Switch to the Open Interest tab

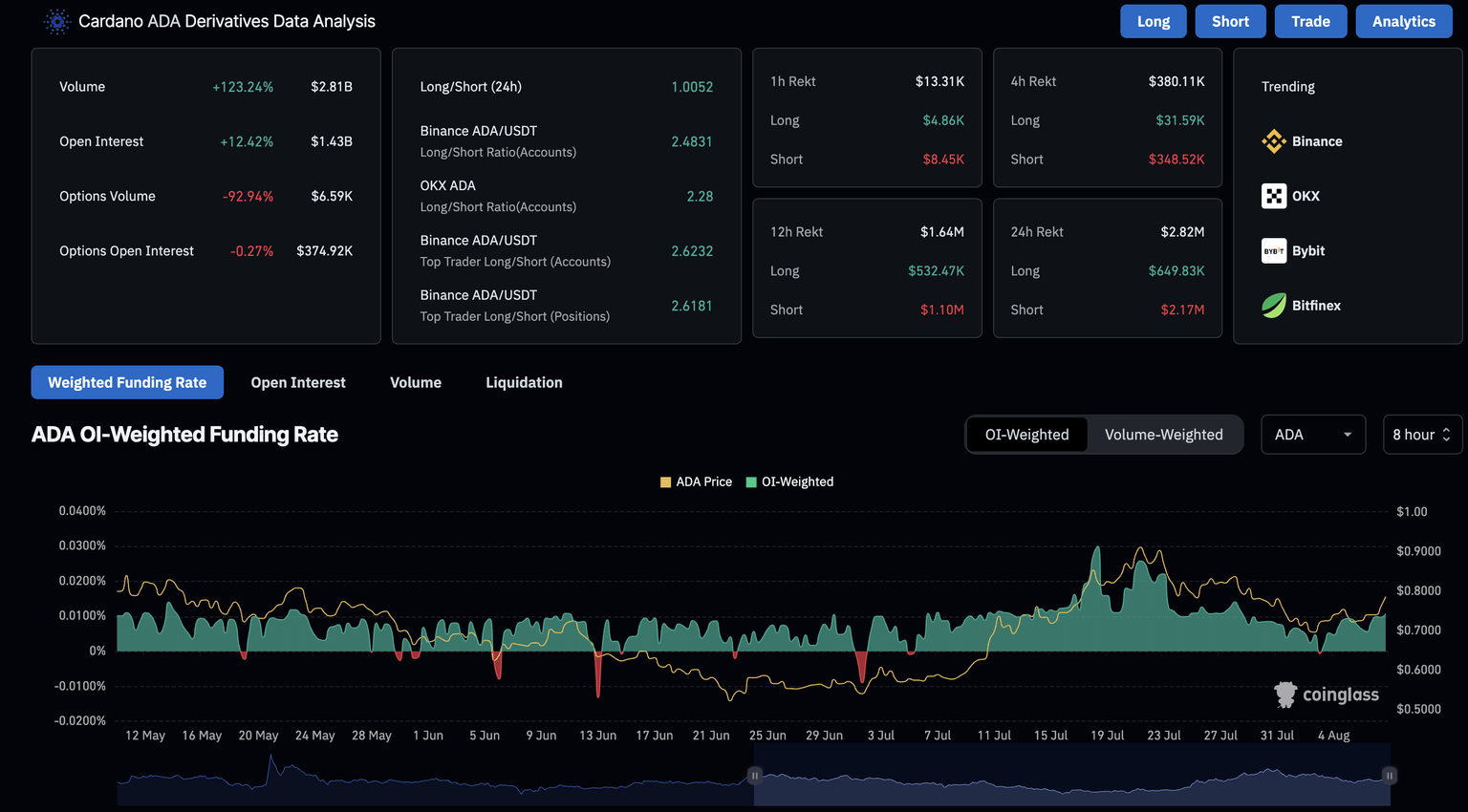point(298,382)
